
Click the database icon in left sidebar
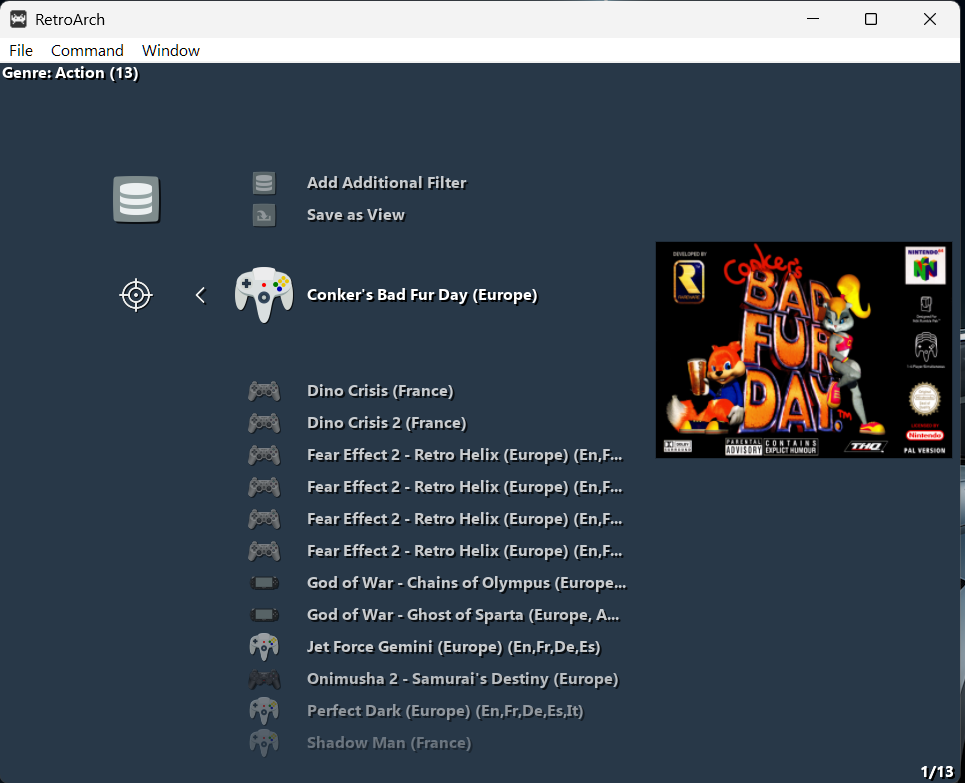pos(136,199)
